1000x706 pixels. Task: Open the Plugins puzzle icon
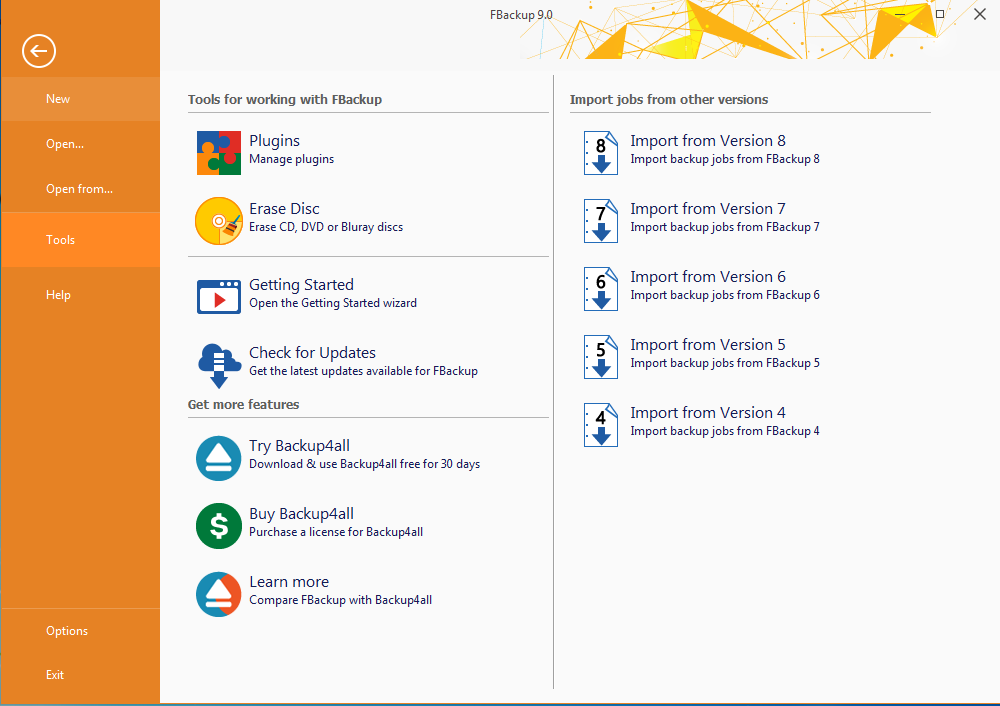coord(219,153)
